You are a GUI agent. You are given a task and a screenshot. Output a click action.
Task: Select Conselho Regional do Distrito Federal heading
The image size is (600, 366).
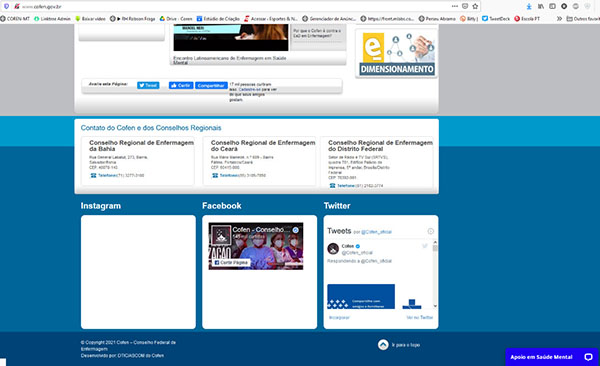tap(380, 145)
